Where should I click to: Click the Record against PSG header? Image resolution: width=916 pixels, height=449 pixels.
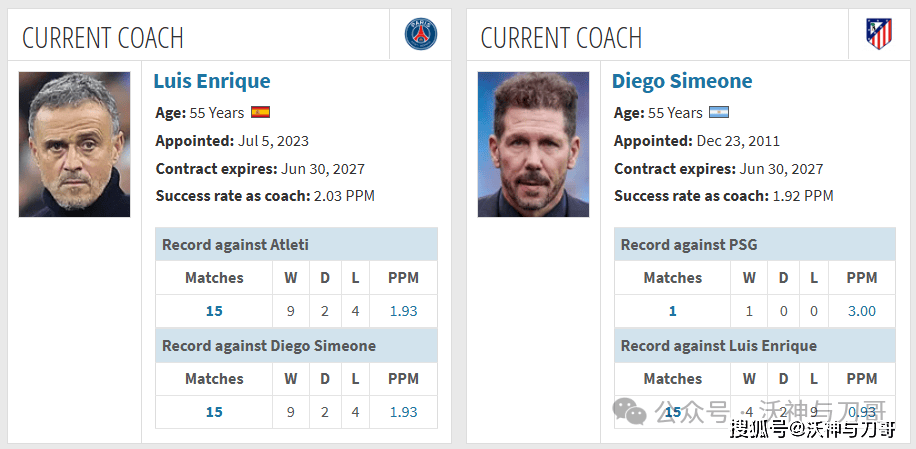(x=687, y=245)
